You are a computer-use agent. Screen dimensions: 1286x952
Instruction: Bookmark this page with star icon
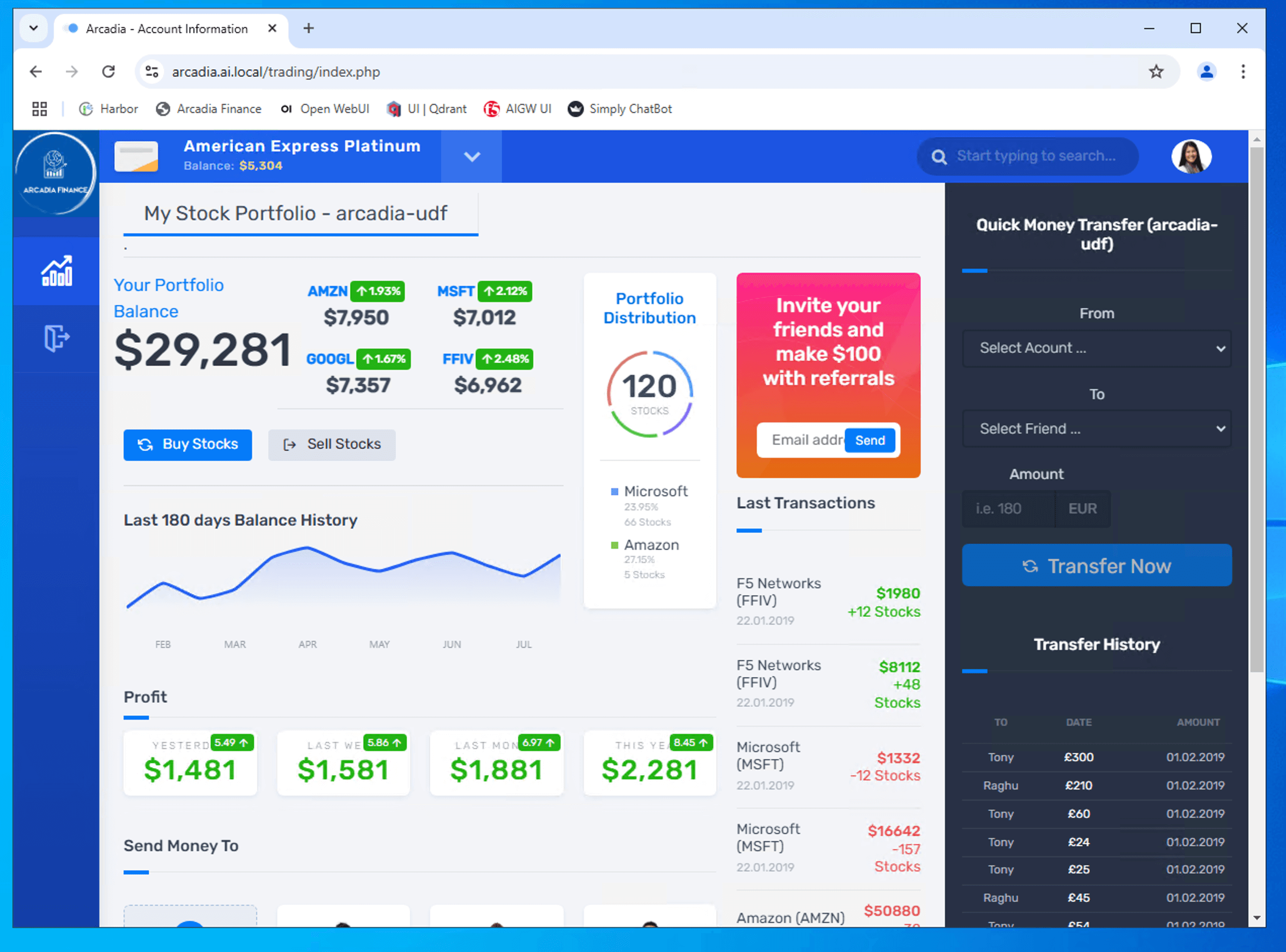pos(1156,71)
